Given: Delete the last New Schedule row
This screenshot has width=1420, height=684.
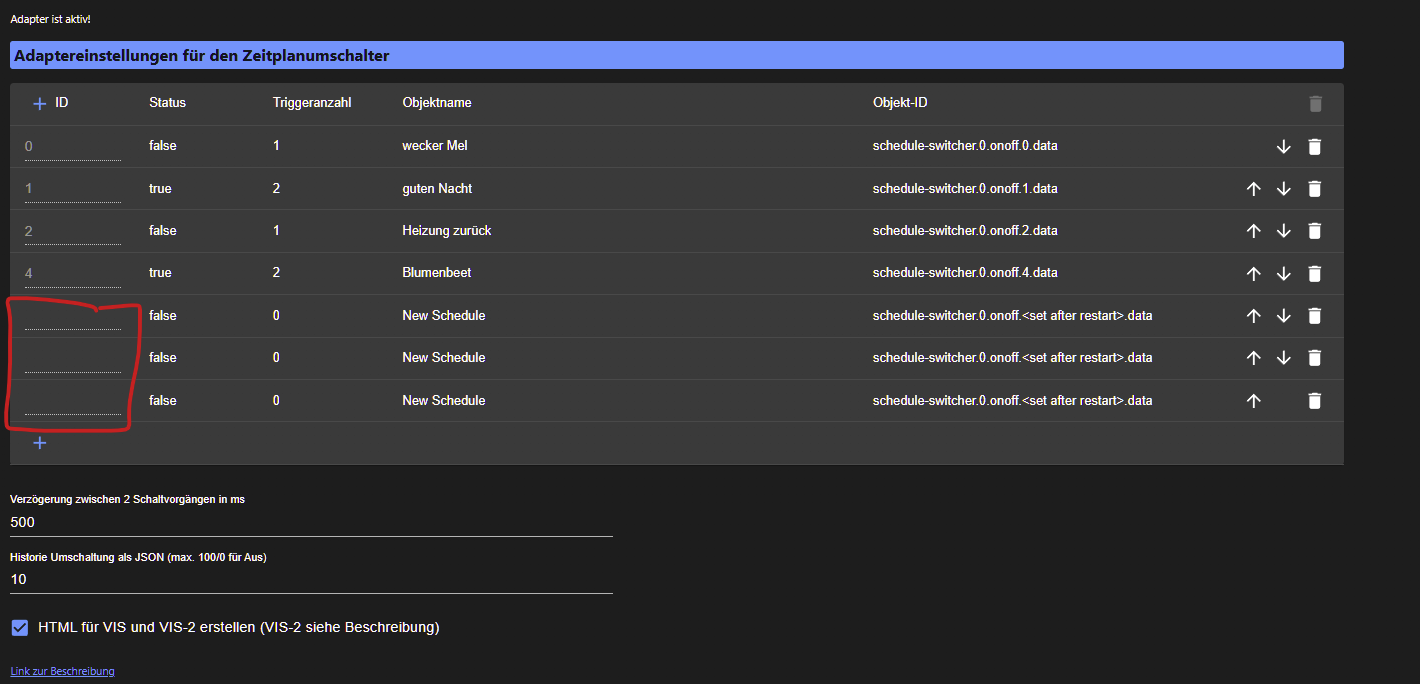Looking at the screenshot, I should 1314,401.
